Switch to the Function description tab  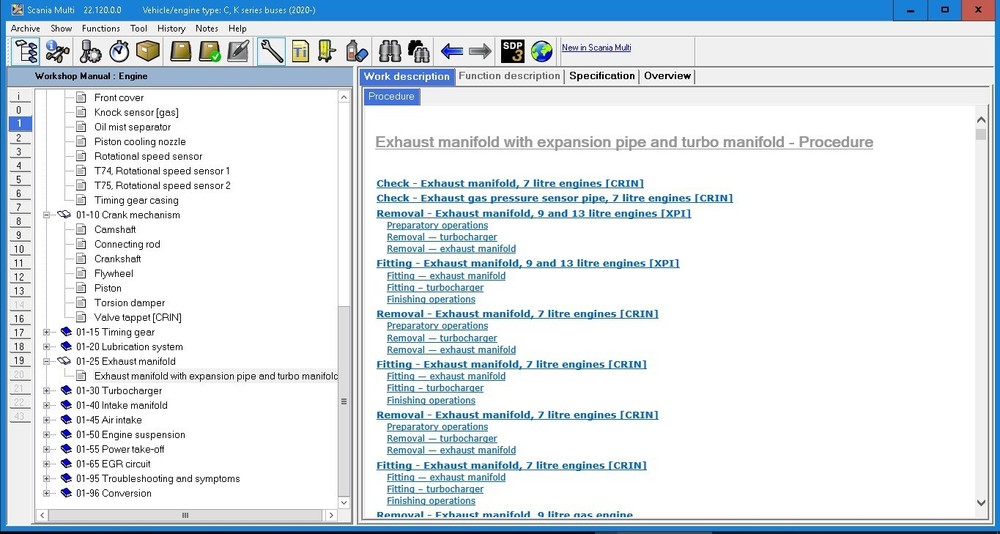pos(509,76)
